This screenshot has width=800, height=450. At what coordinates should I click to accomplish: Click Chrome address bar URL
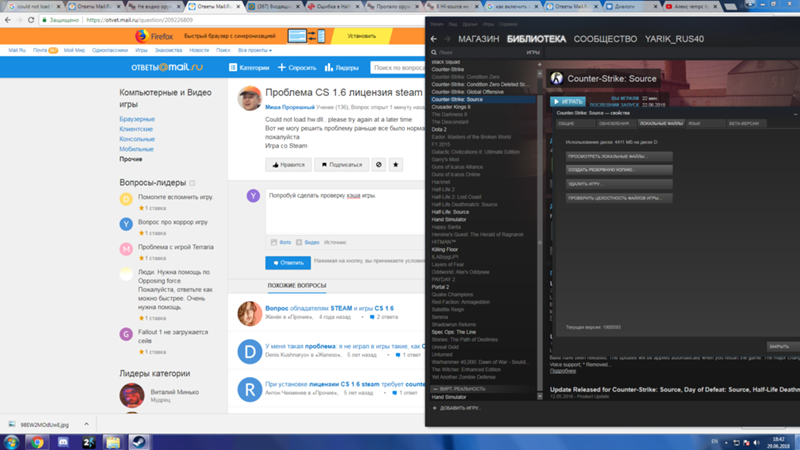139,20
